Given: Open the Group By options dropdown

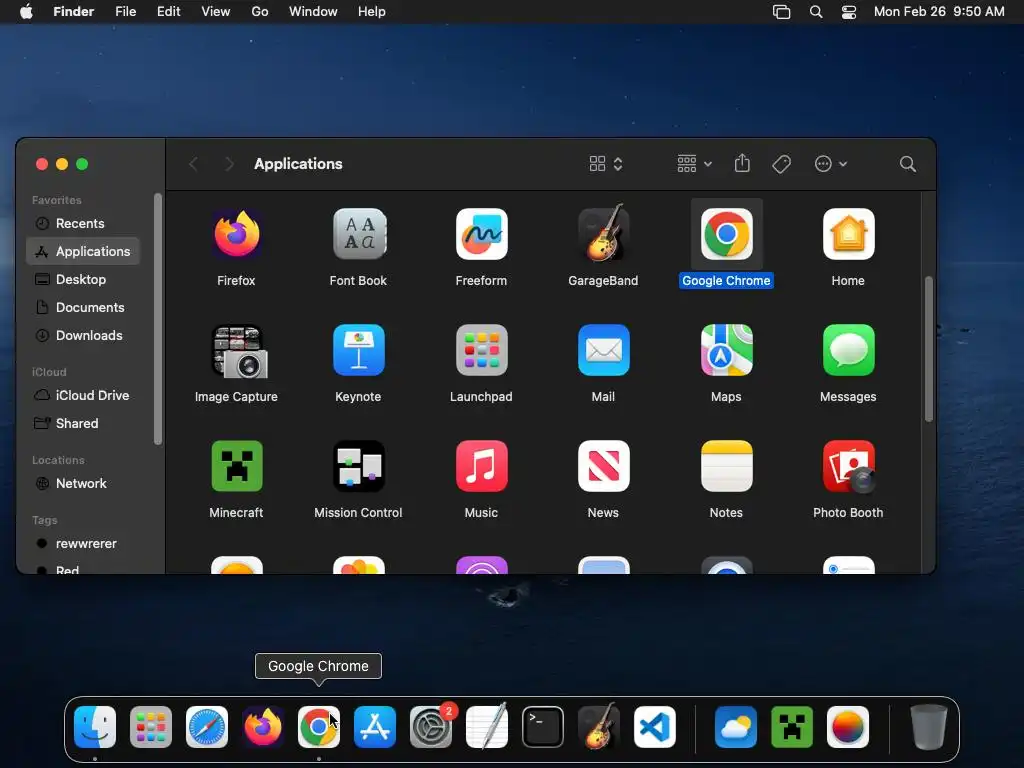Looking at the screenshot, I should [694, 164].
